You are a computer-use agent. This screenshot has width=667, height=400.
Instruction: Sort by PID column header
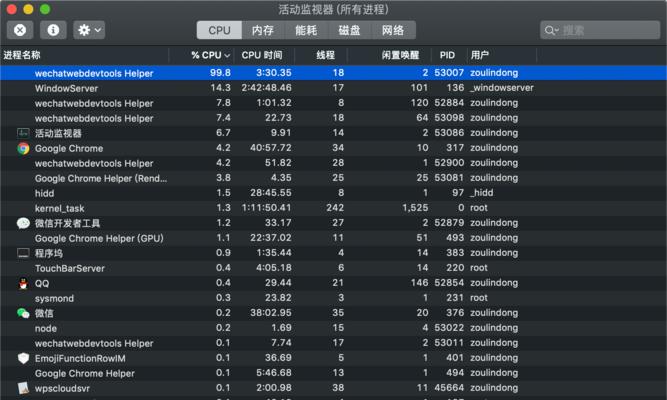click(x=447, y=55)
